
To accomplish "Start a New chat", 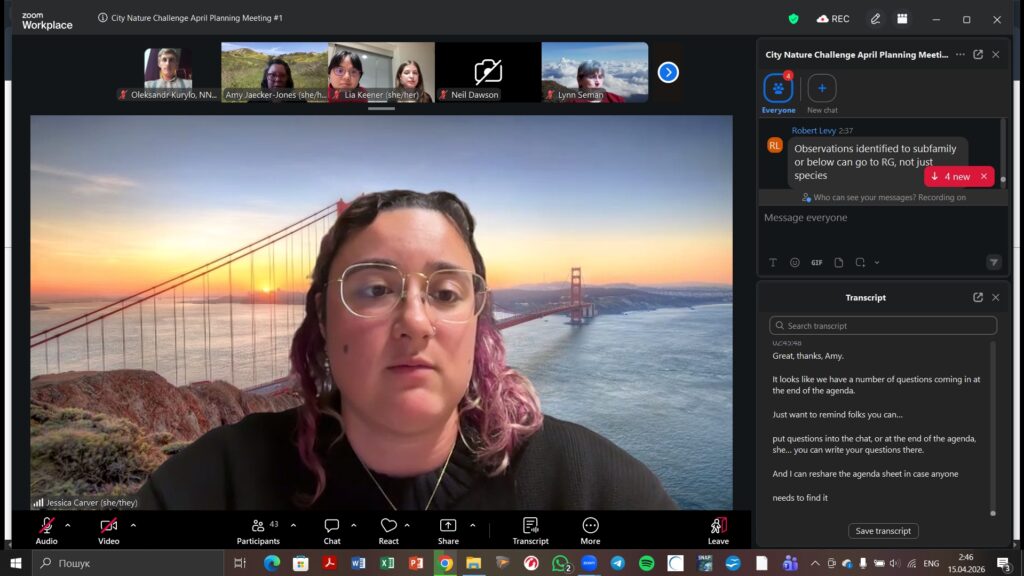I will 822,89.
